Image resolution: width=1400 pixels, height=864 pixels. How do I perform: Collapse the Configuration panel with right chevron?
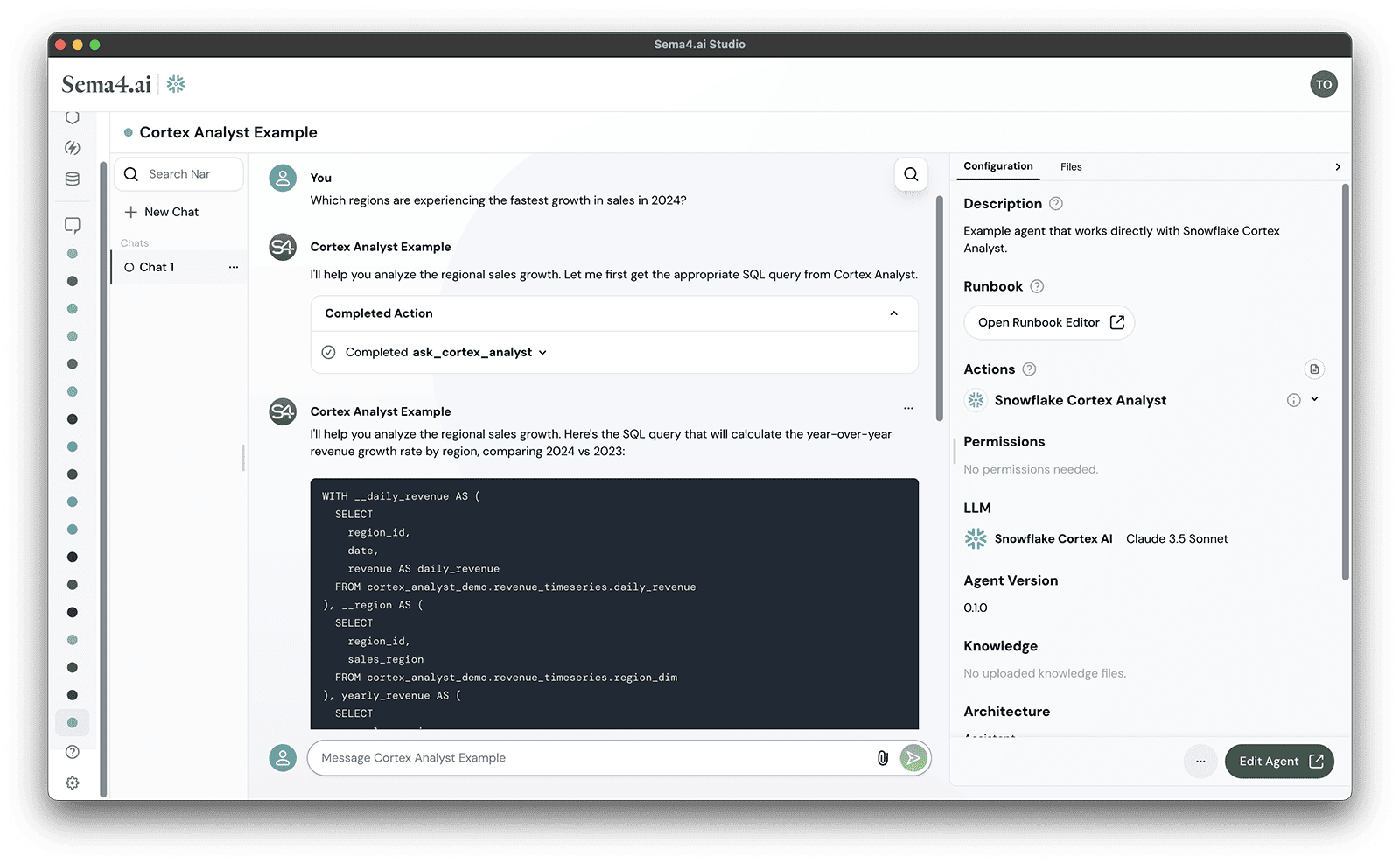[1338, 166]
